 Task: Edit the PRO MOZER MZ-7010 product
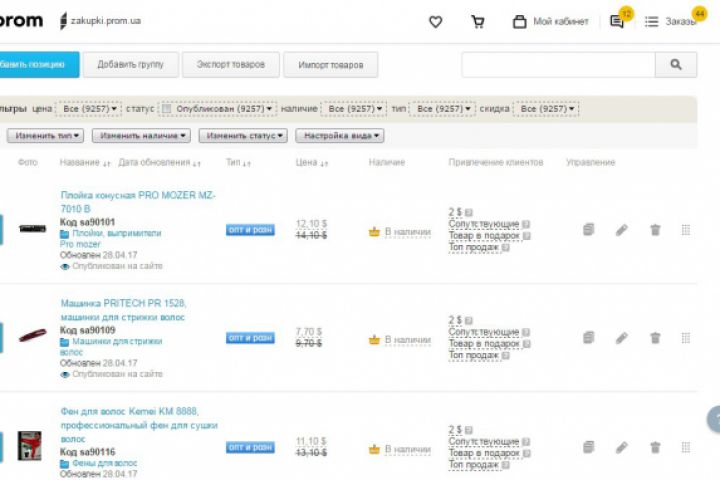tap(622, 230)
